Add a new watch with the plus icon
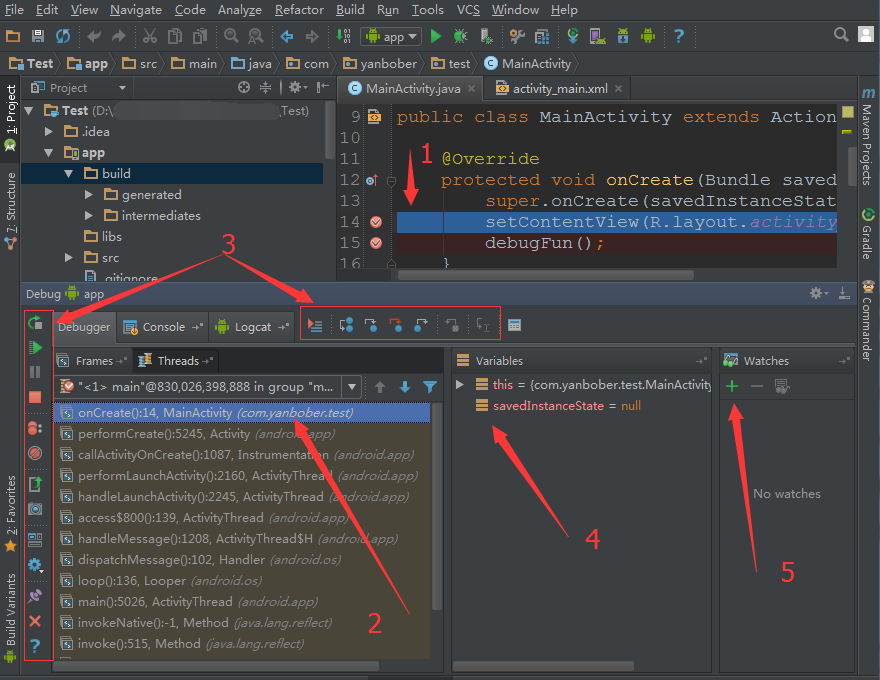 click(732, 385)
